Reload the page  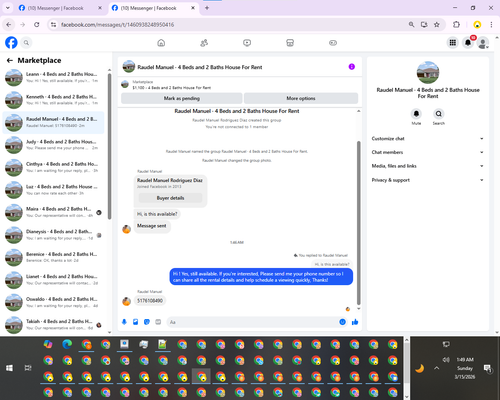[x=37, y=25]
